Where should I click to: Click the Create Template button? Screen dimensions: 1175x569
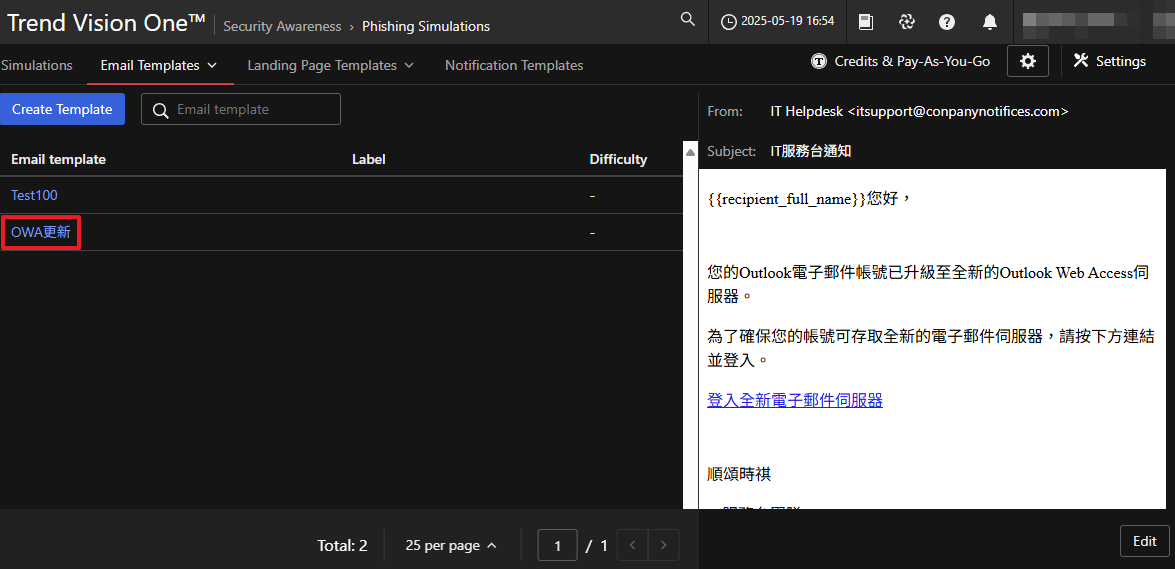coord(62,109)
